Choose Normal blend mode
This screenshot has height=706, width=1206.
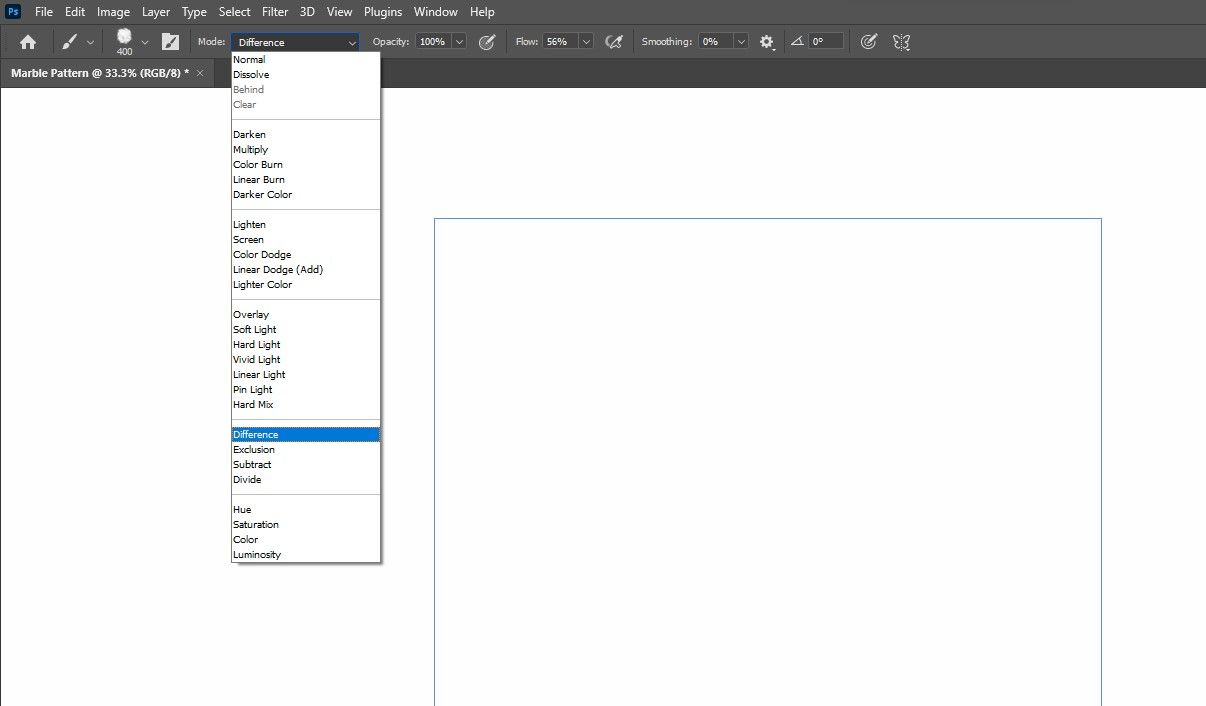pyautogui.click(x=306, y=60)
